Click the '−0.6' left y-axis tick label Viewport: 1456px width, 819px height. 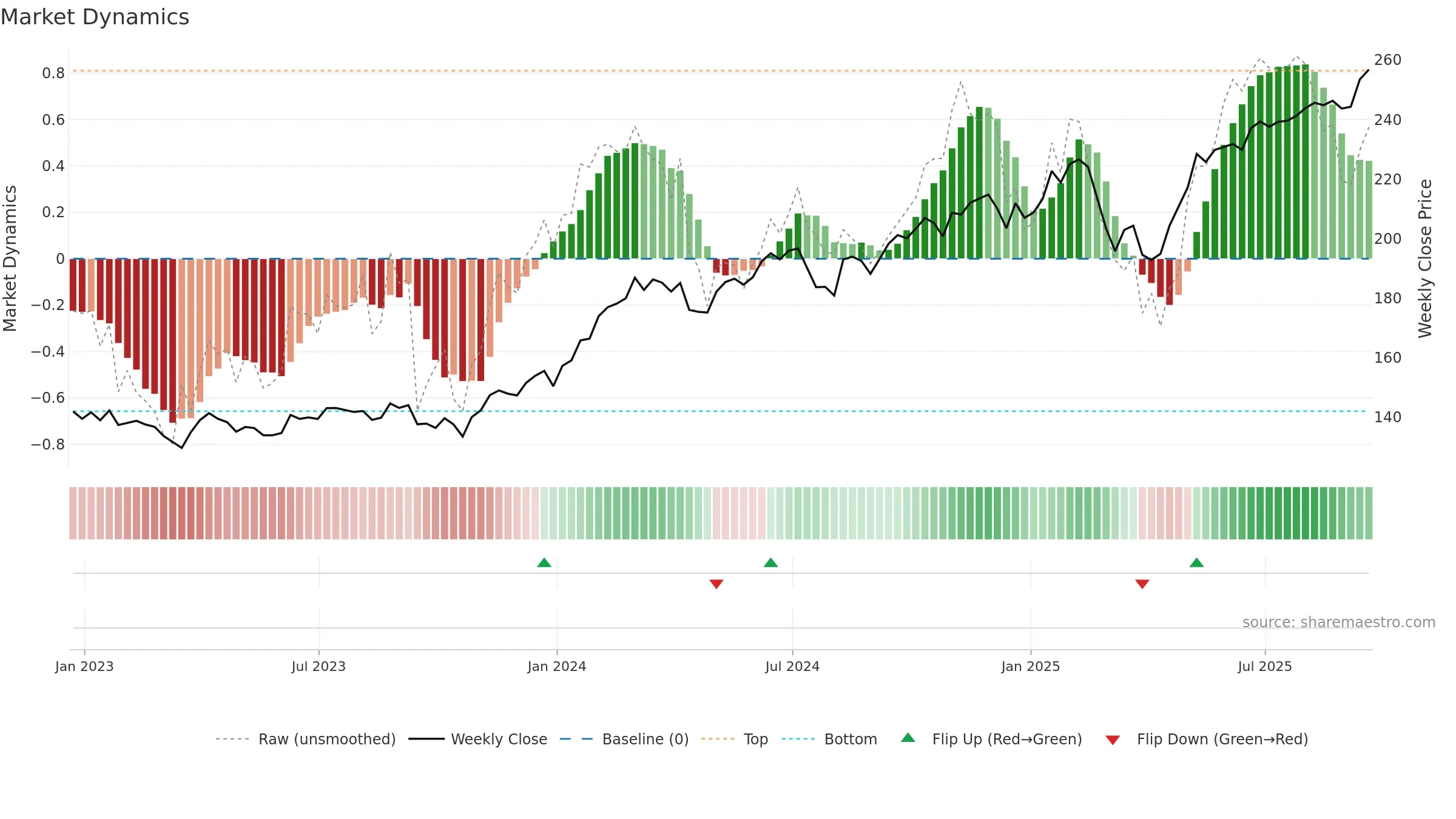[x=48, y=398]
